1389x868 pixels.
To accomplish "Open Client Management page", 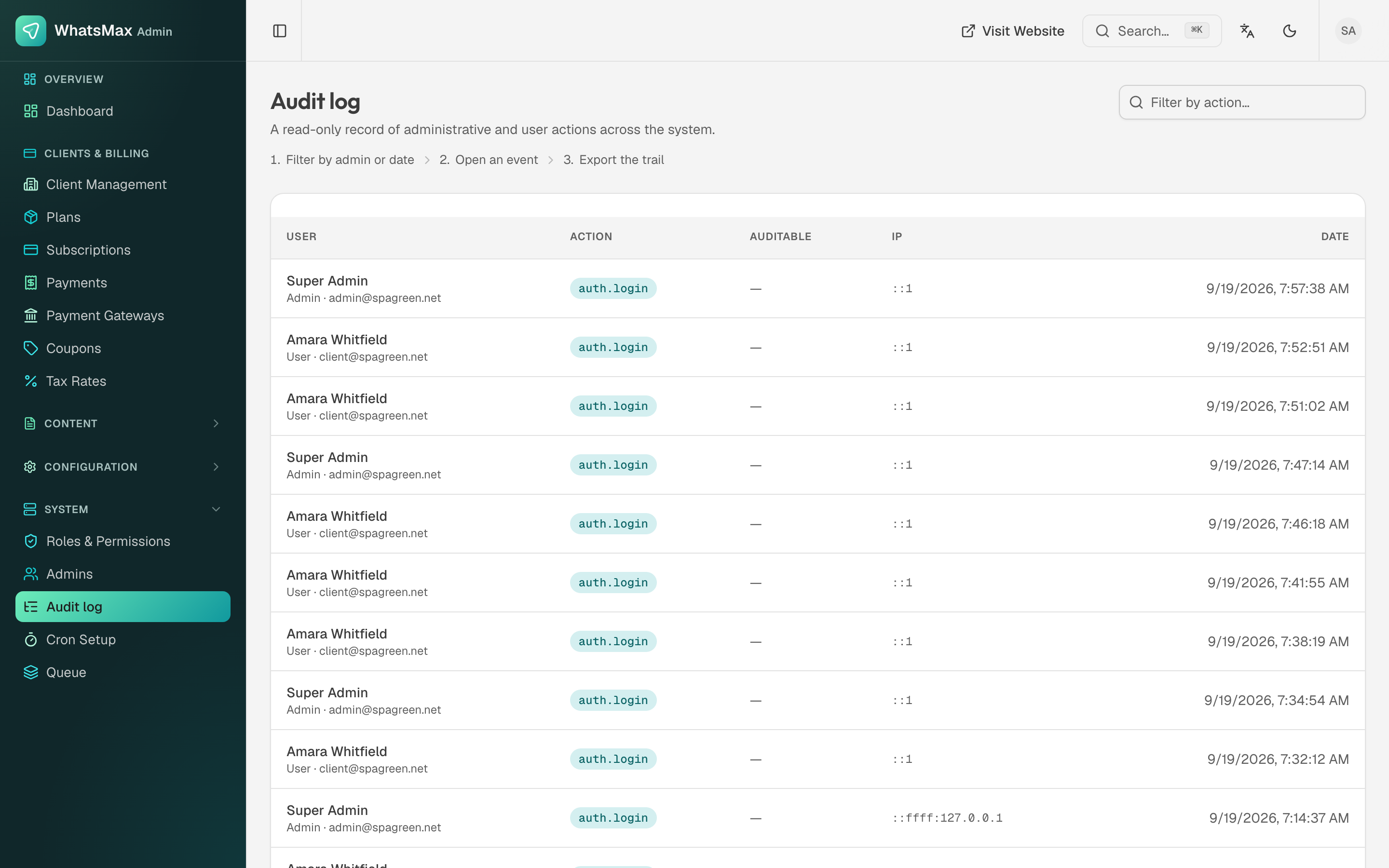I will (123, 184).
